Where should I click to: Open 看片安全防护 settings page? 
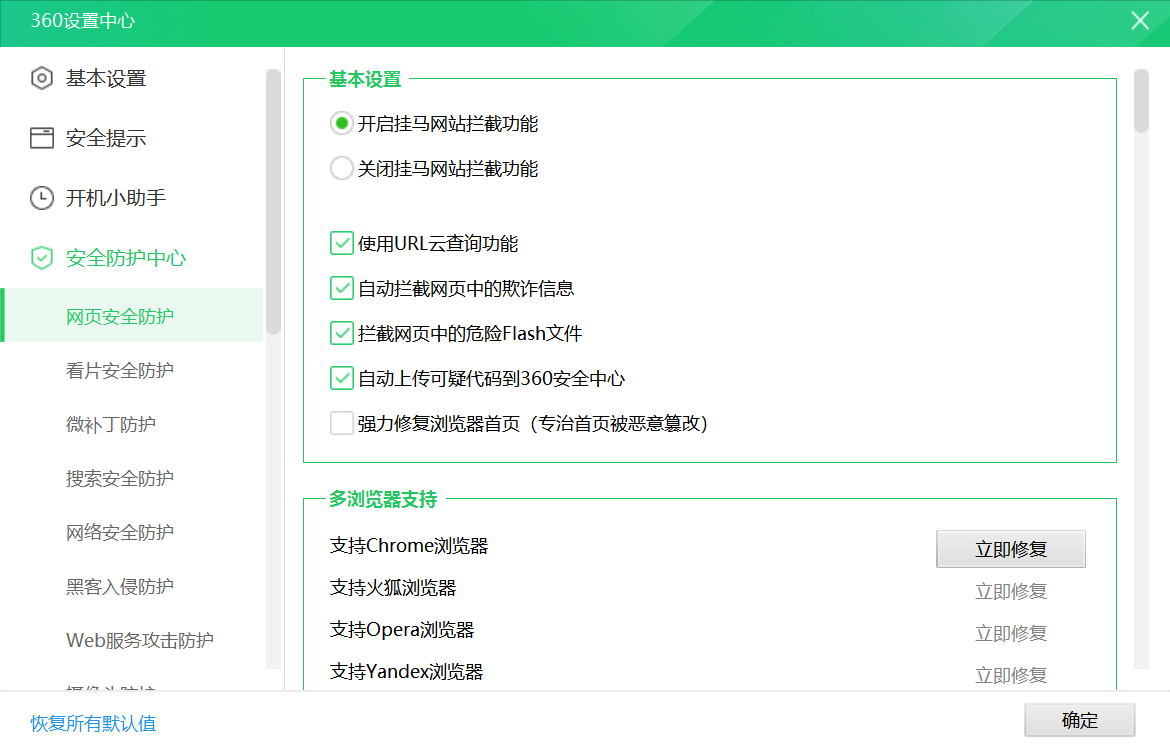(120, 371)
